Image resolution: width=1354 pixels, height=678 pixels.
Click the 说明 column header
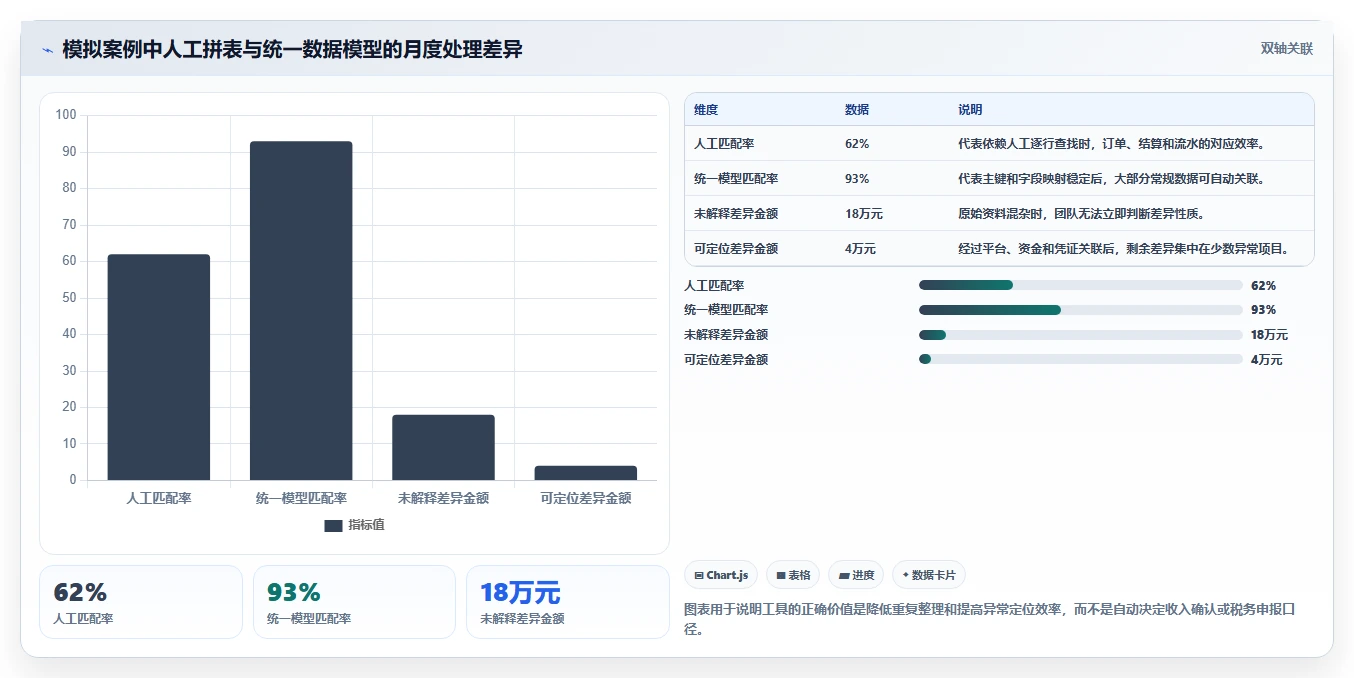pos(970,110)
